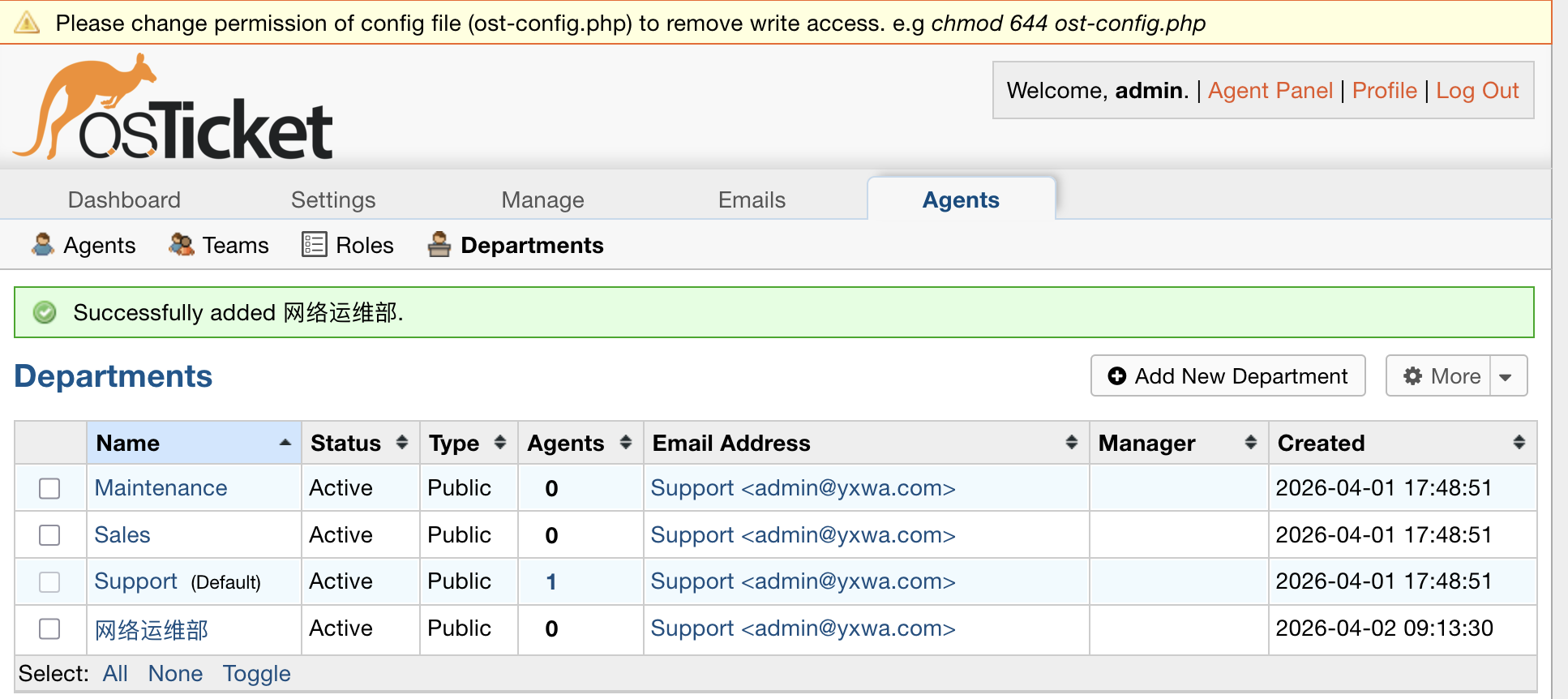Click the Agents submenu person icon
The height and width of the screenshot is (699, 1568).
click(x=43, y=245)
